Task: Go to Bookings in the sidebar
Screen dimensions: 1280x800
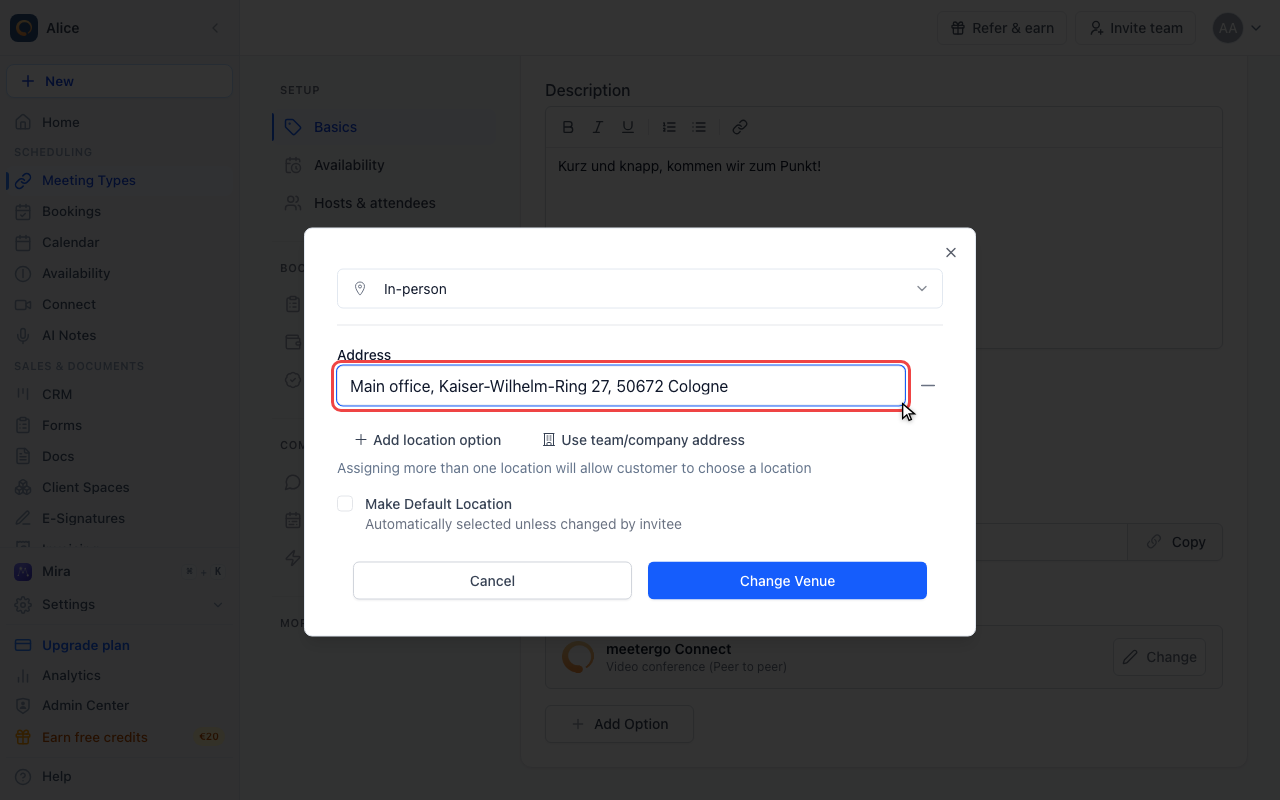Action: point(71,211)
